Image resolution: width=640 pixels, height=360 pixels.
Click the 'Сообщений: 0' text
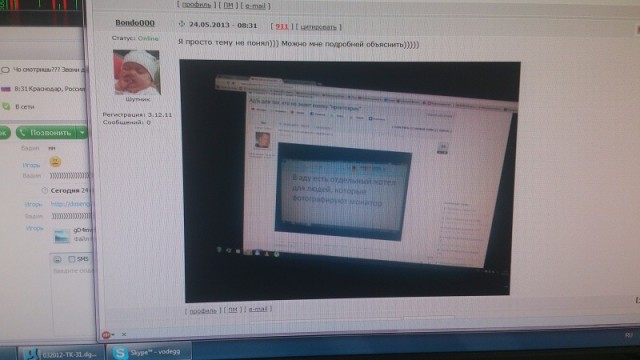(127, 122)
